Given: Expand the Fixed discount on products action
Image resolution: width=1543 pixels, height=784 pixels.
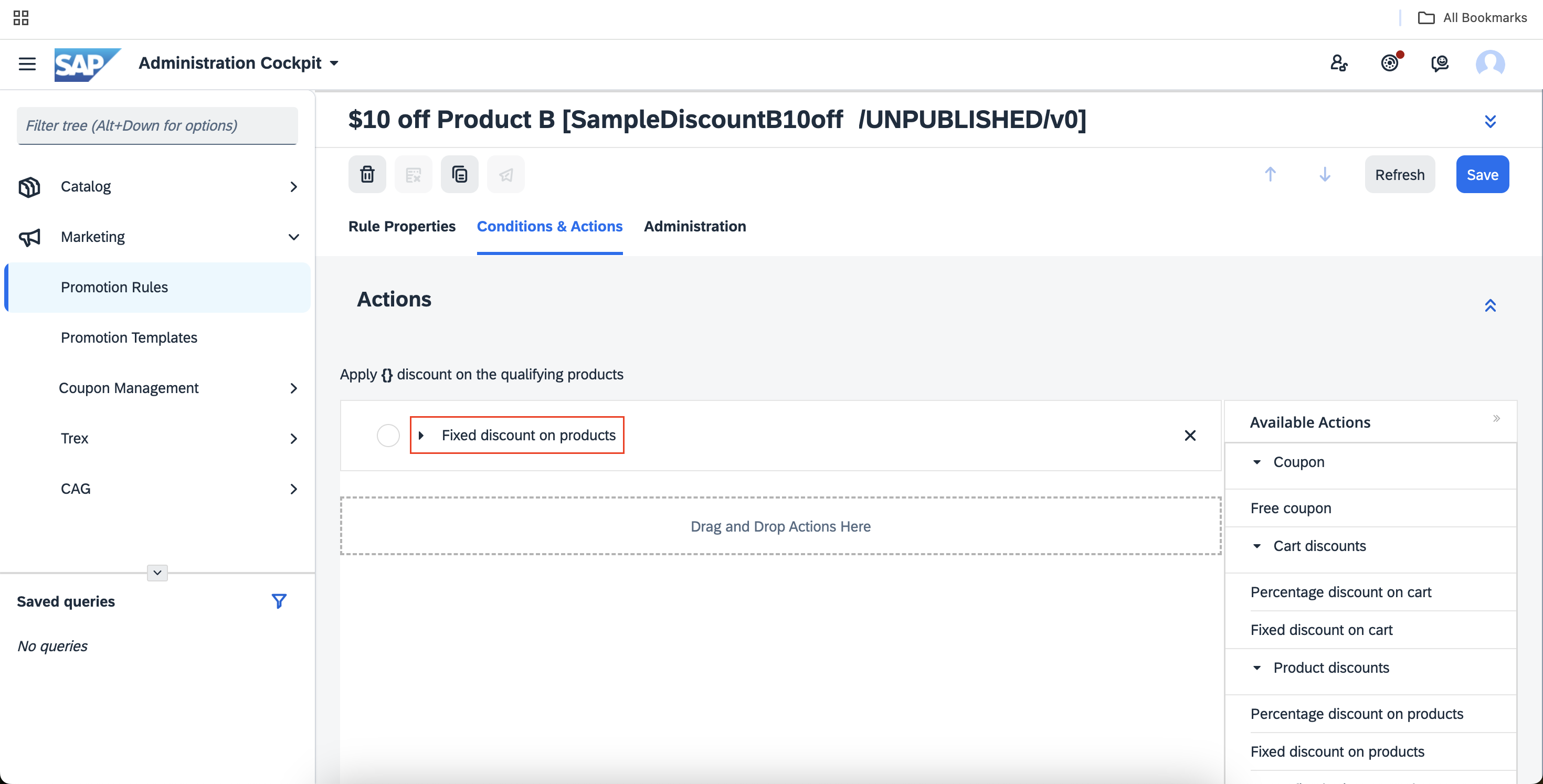Looking at the screenshot, I should click(421, 436).
